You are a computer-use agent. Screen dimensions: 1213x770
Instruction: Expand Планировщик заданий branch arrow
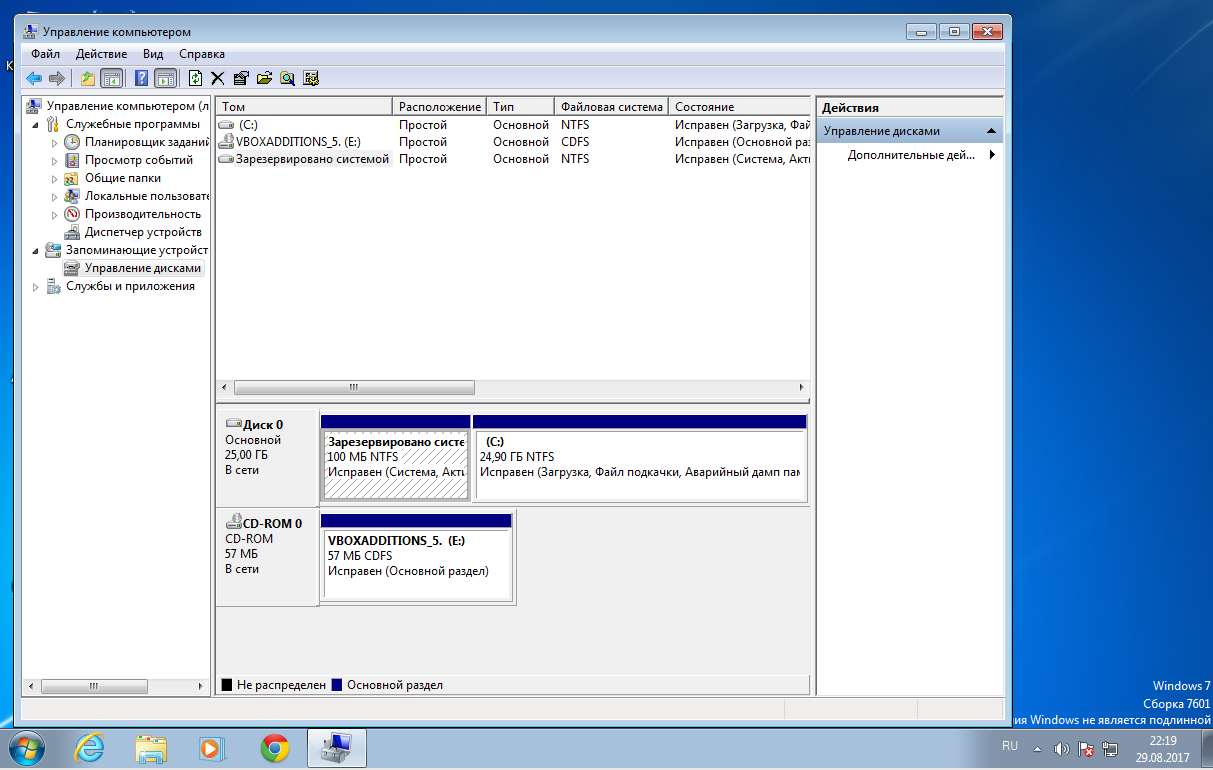pyautogui.click(x=55, y=143)
